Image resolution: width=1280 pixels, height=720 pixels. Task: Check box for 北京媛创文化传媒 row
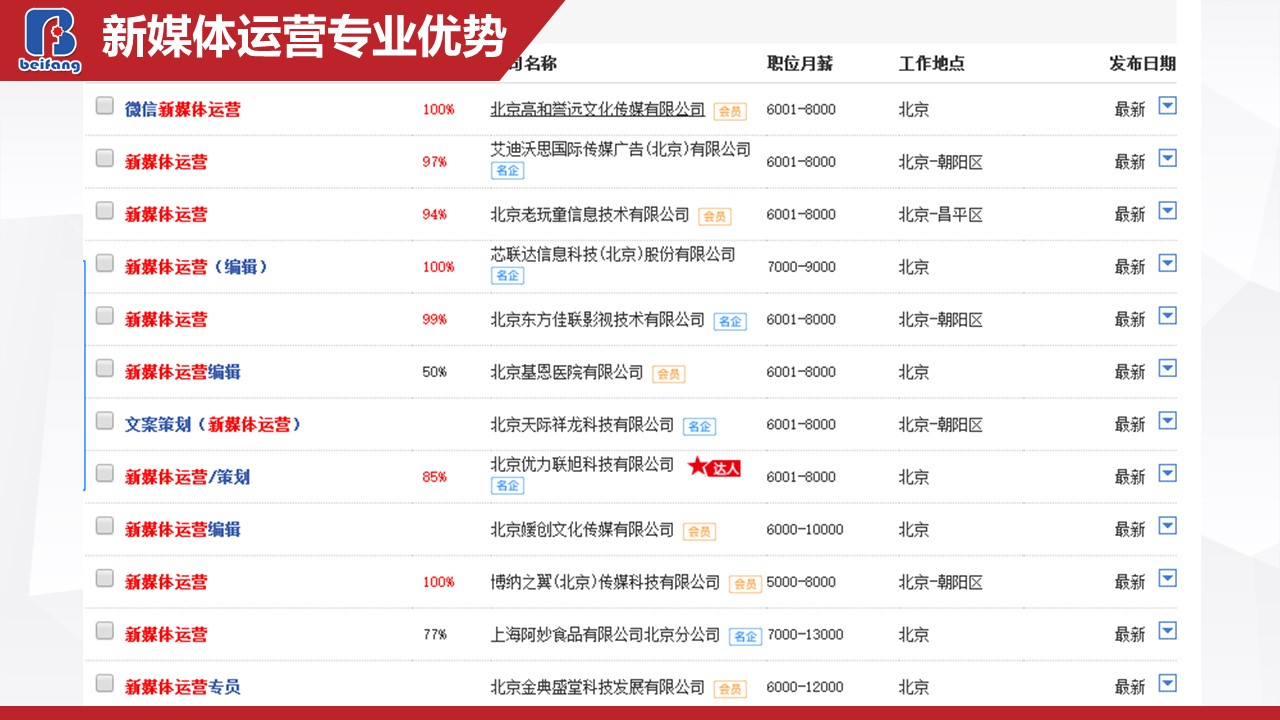tap(105, 525)
